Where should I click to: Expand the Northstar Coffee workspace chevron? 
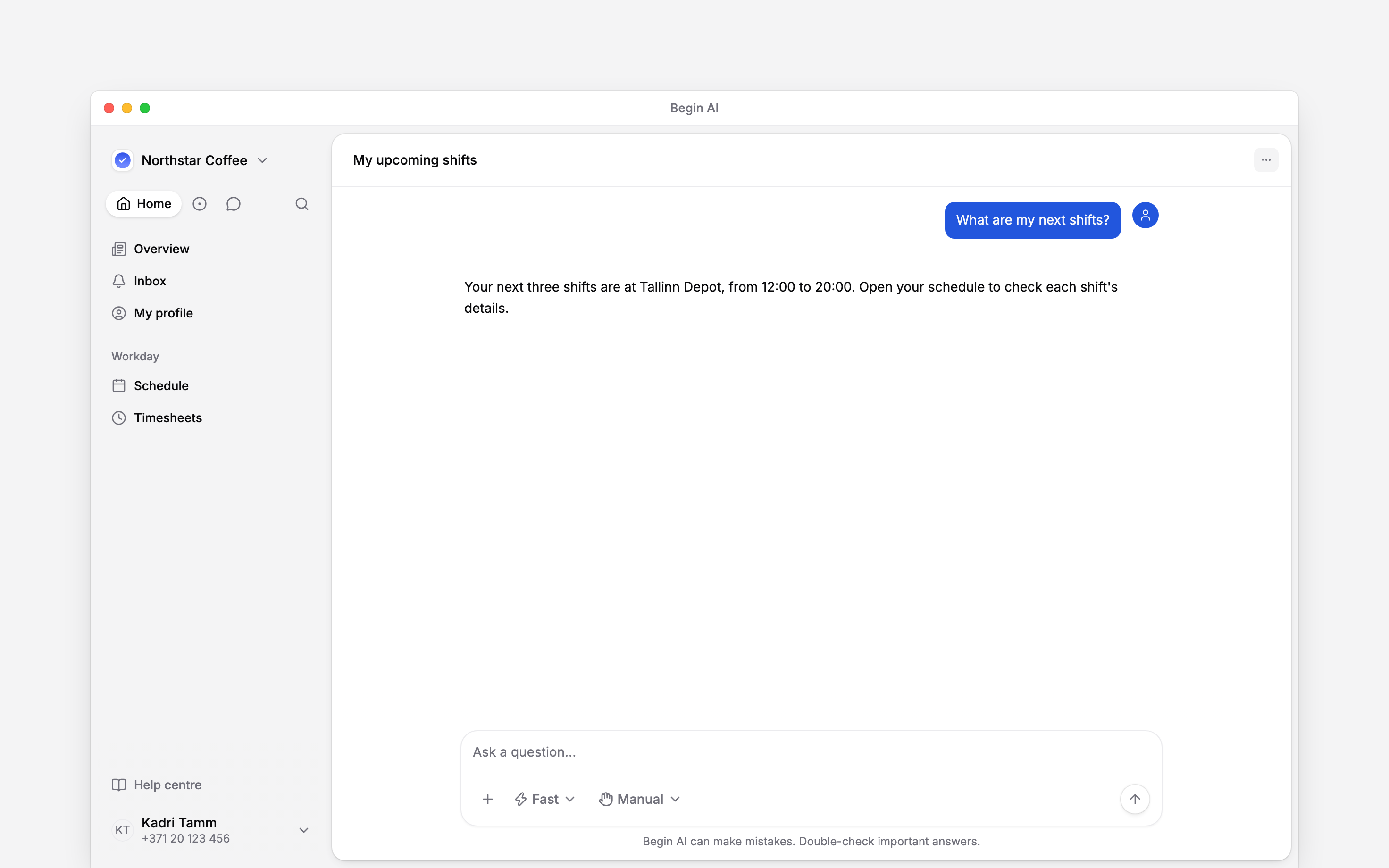262,161
